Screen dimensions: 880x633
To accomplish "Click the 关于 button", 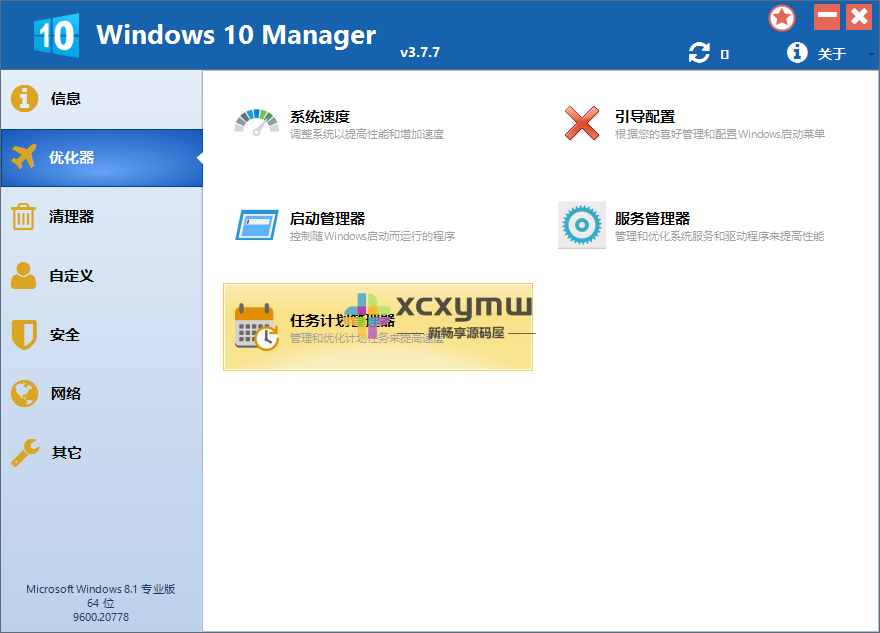I will (x=834, y=54).
